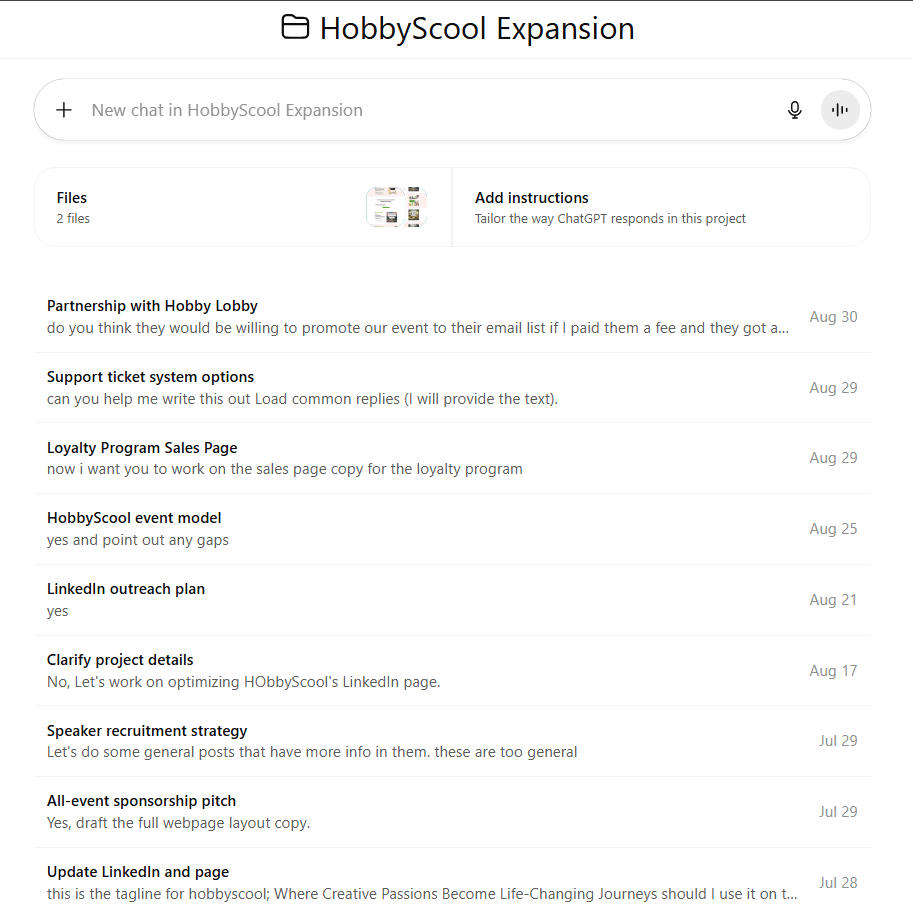Open the Loyalty Program Sales Page chat

tap(452, 458)
